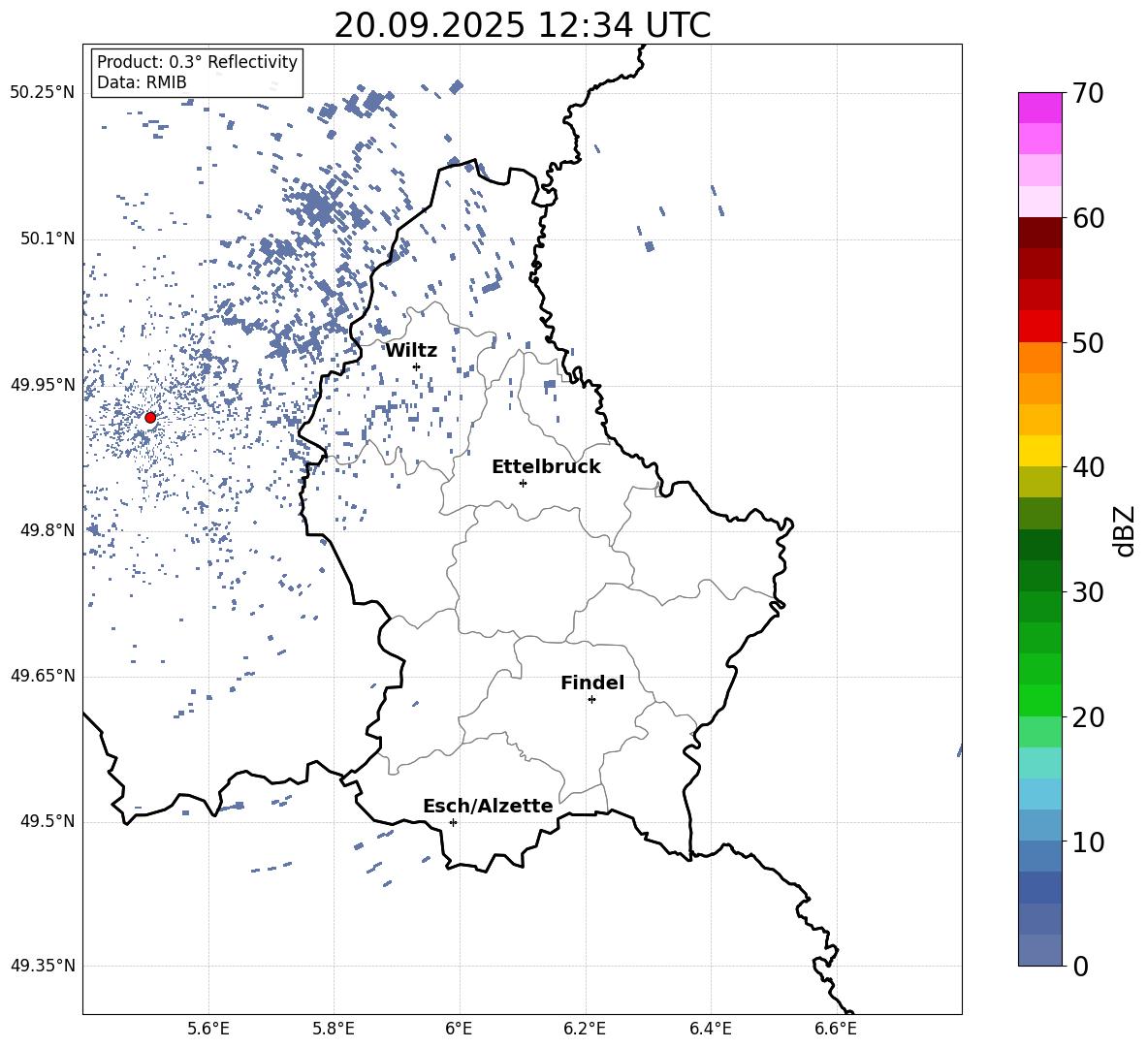This screenshot has width=1148, height=1048.
Task: Click the colorbar tick label 20
Action: (1088, 717)
